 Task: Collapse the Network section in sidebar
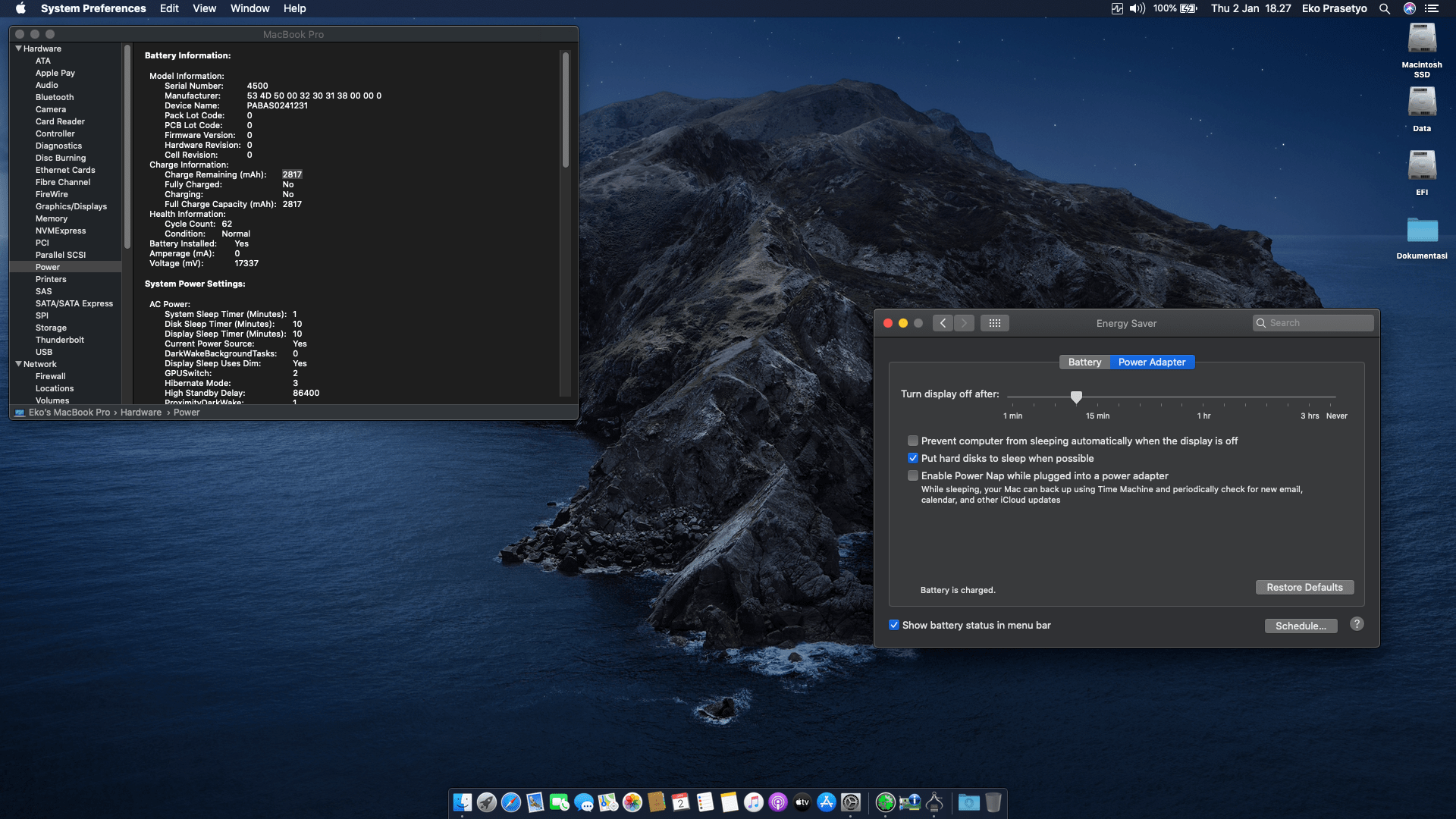click(19, 364)
